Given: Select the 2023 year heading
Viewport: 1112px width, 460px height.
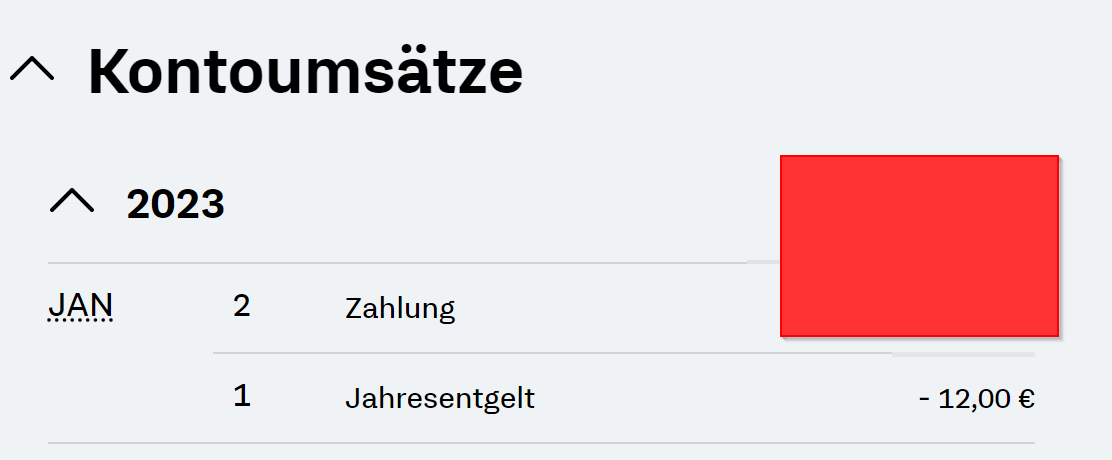Looking at the screenshot, I should tap(175, 204).
